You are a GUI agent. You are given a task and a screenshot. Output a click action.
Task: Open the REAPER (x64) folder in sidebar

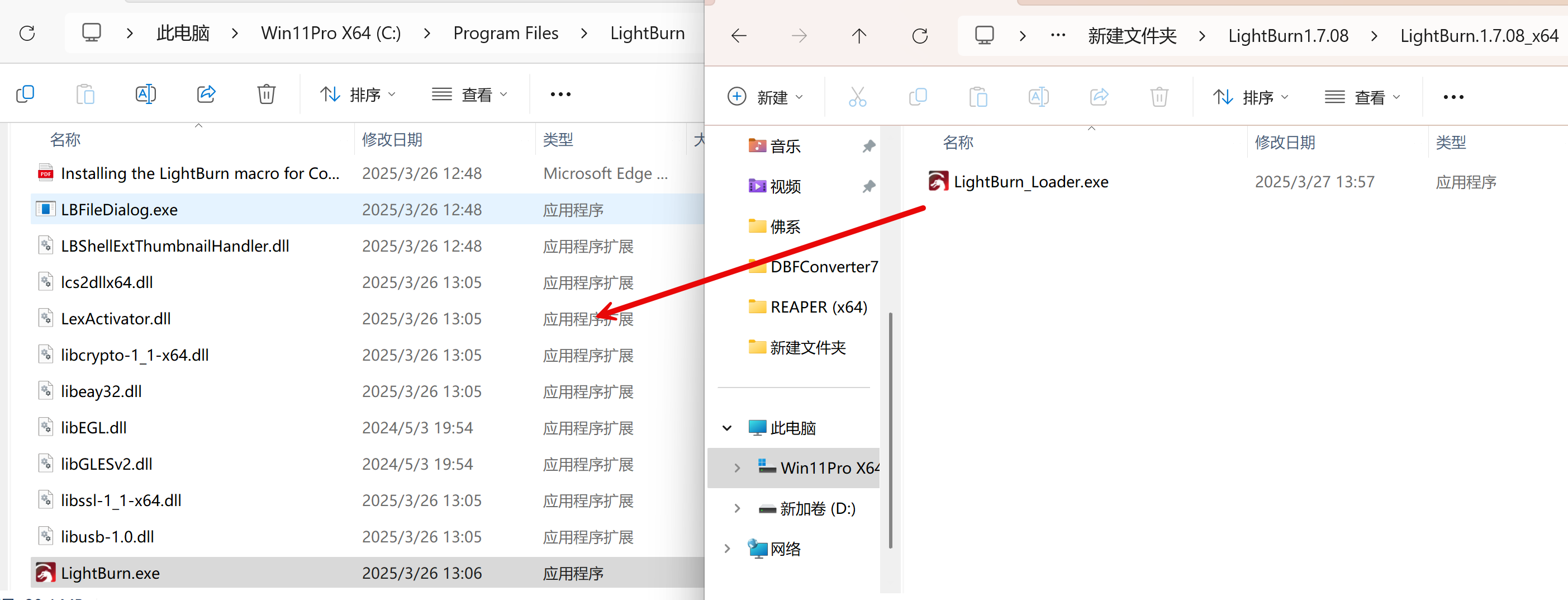point(818,307)
